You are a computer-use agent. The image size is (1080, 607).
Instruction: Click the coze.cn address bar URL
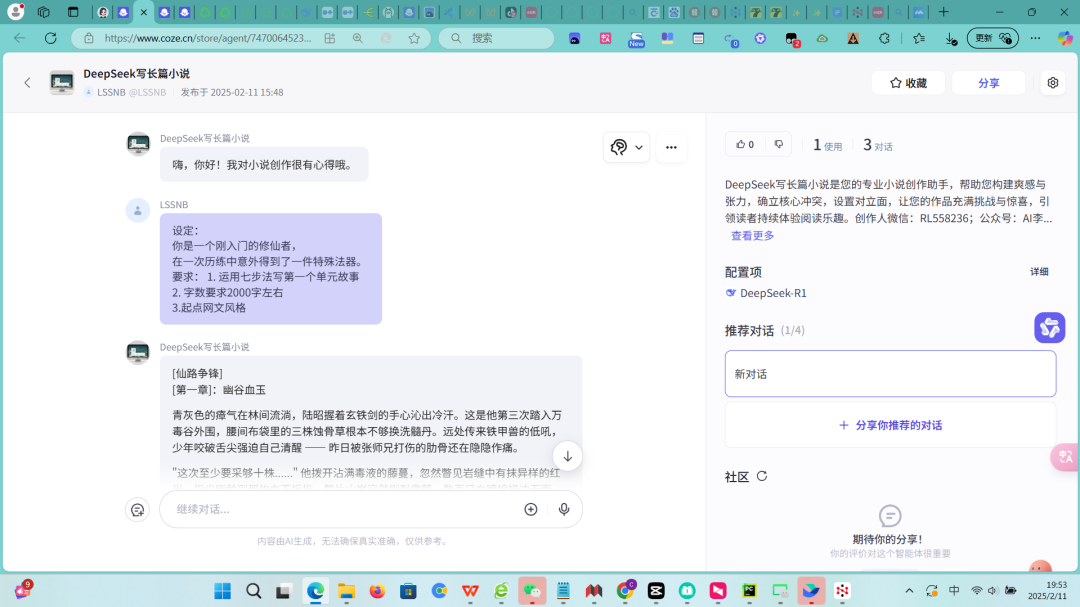pos(207,38)
